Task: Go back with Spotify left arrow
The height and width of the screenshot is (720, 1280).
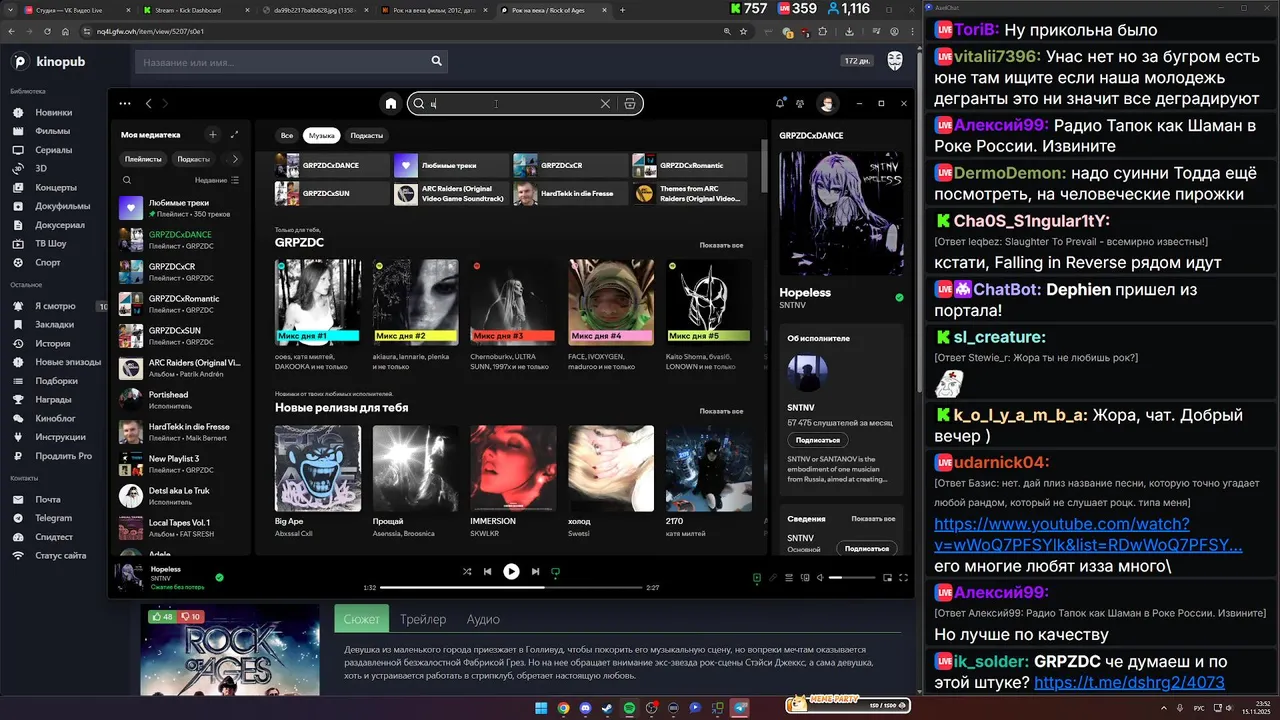Action: click(149, 103)
